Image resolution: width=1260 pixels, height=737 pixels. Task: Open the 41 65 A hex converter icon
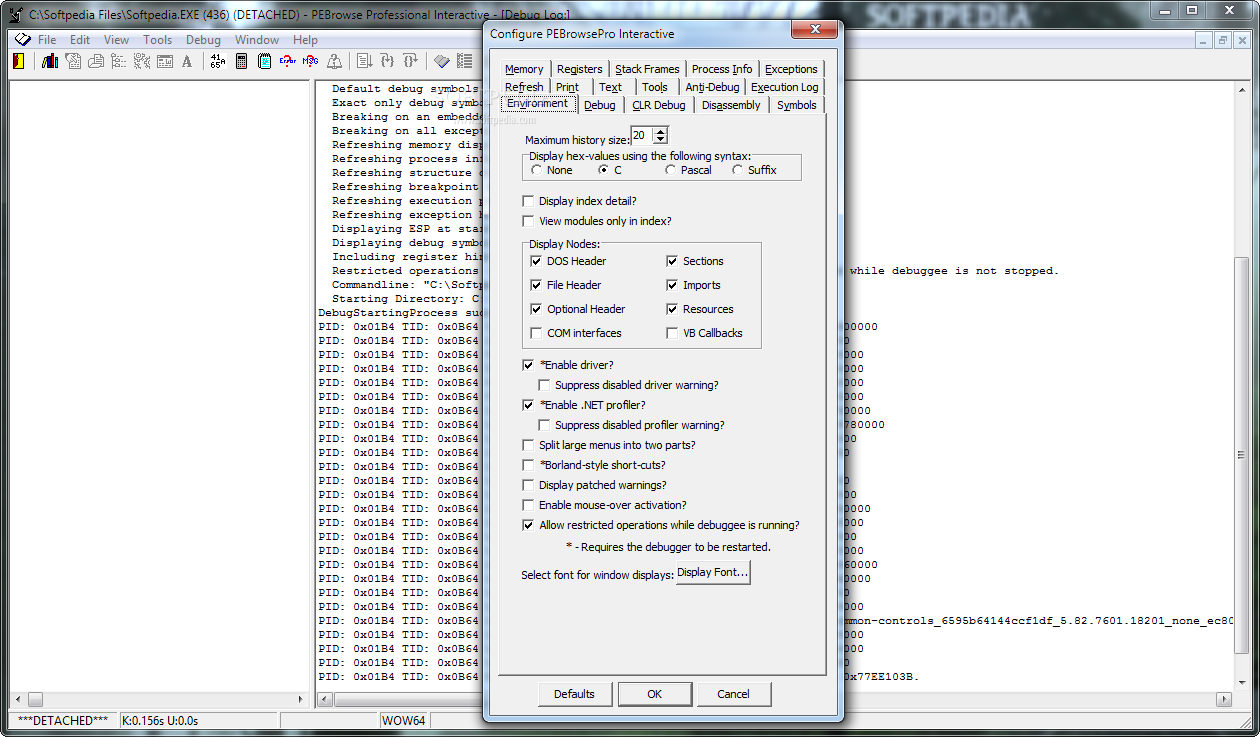coord(218,61)
